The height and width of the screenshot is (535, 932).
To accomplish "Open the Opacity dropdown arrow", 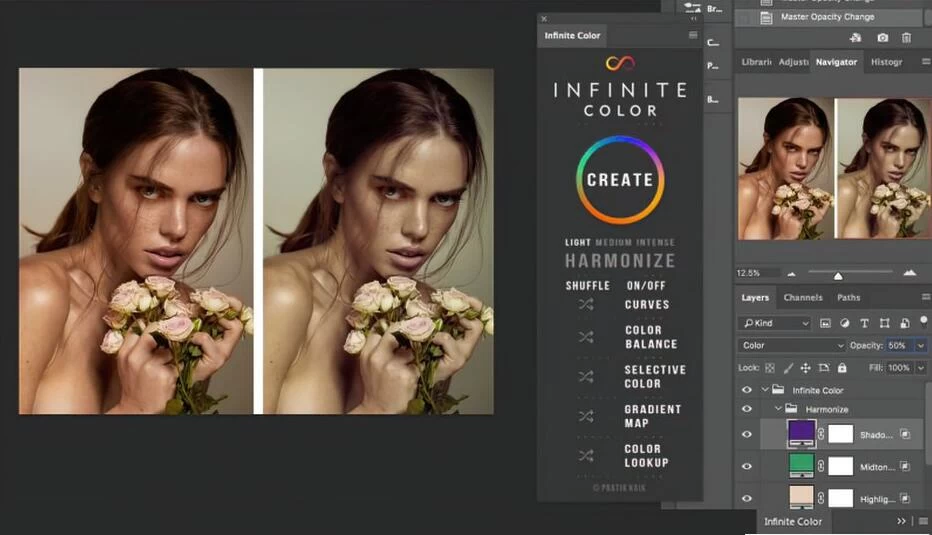I will point(920,345).
